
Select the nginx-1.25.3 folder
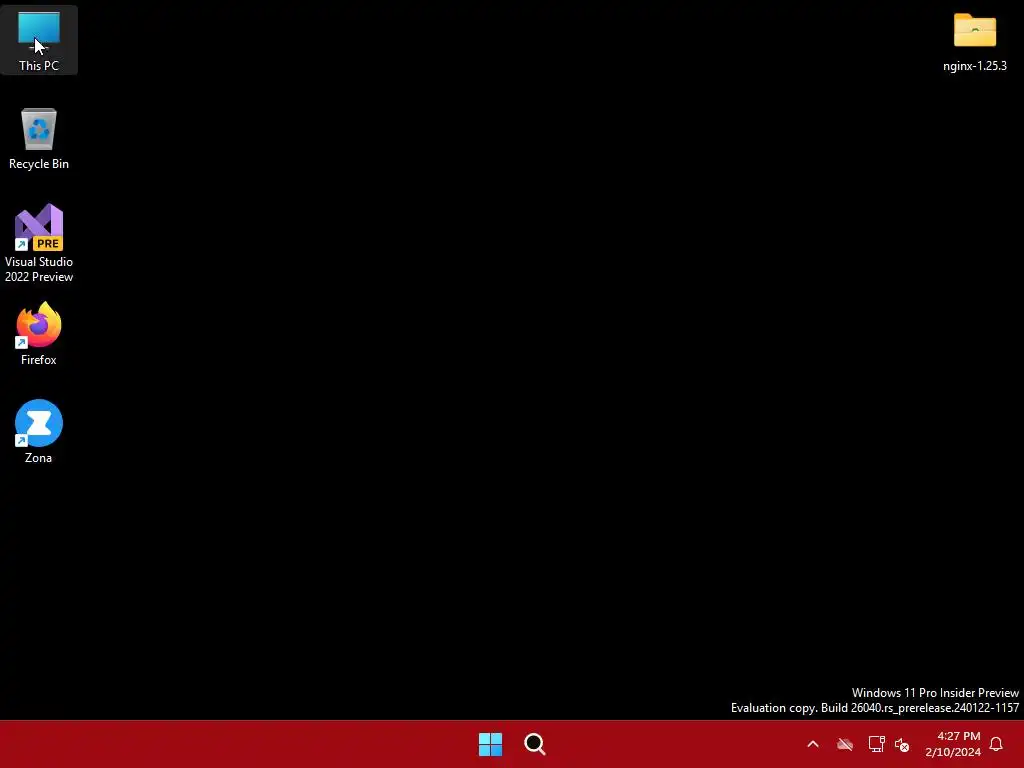click(x=974, y=42)
